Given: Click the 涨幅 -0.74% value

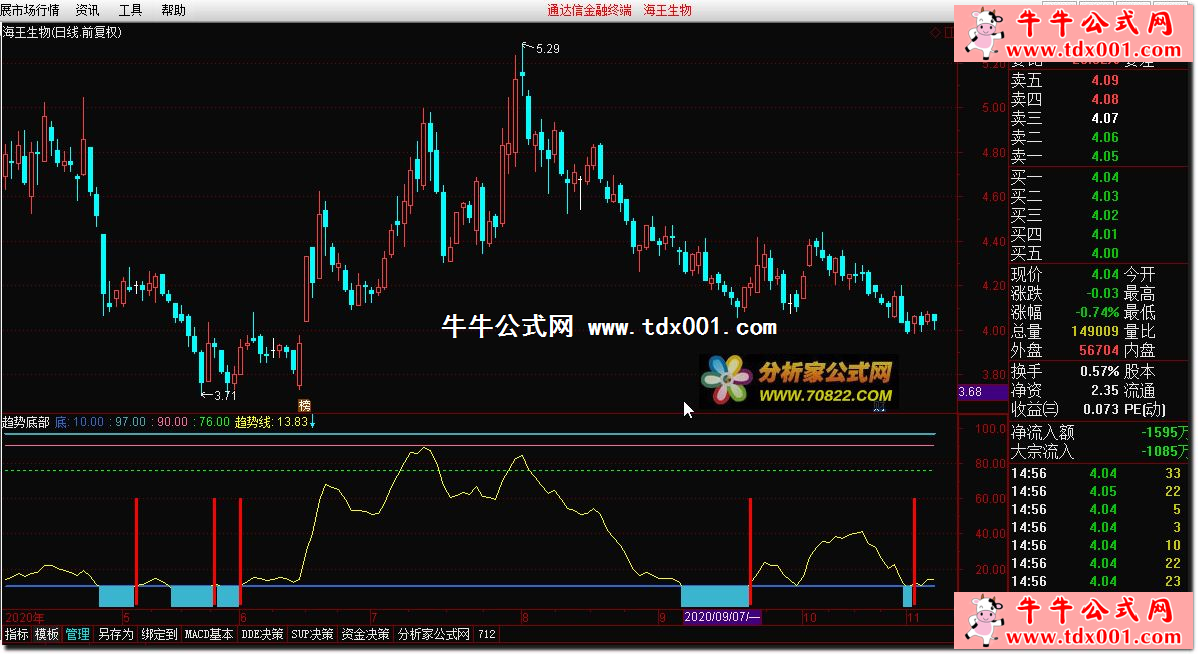Looking at the screenshot, I should pos(1097,312).
